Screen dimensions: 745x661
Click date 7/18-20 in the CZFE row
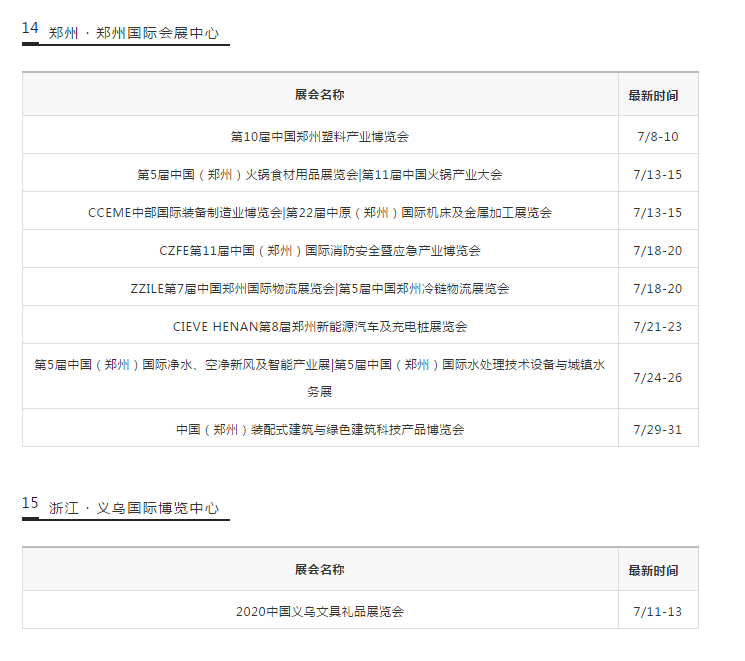click(658, 251)
